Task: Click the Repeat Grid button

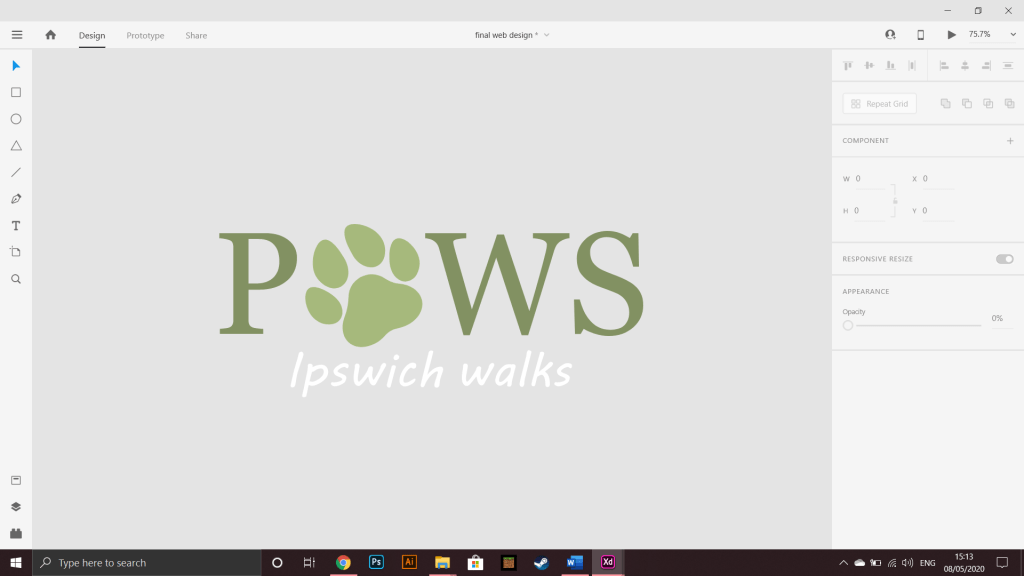Action: tap(880, 104)
